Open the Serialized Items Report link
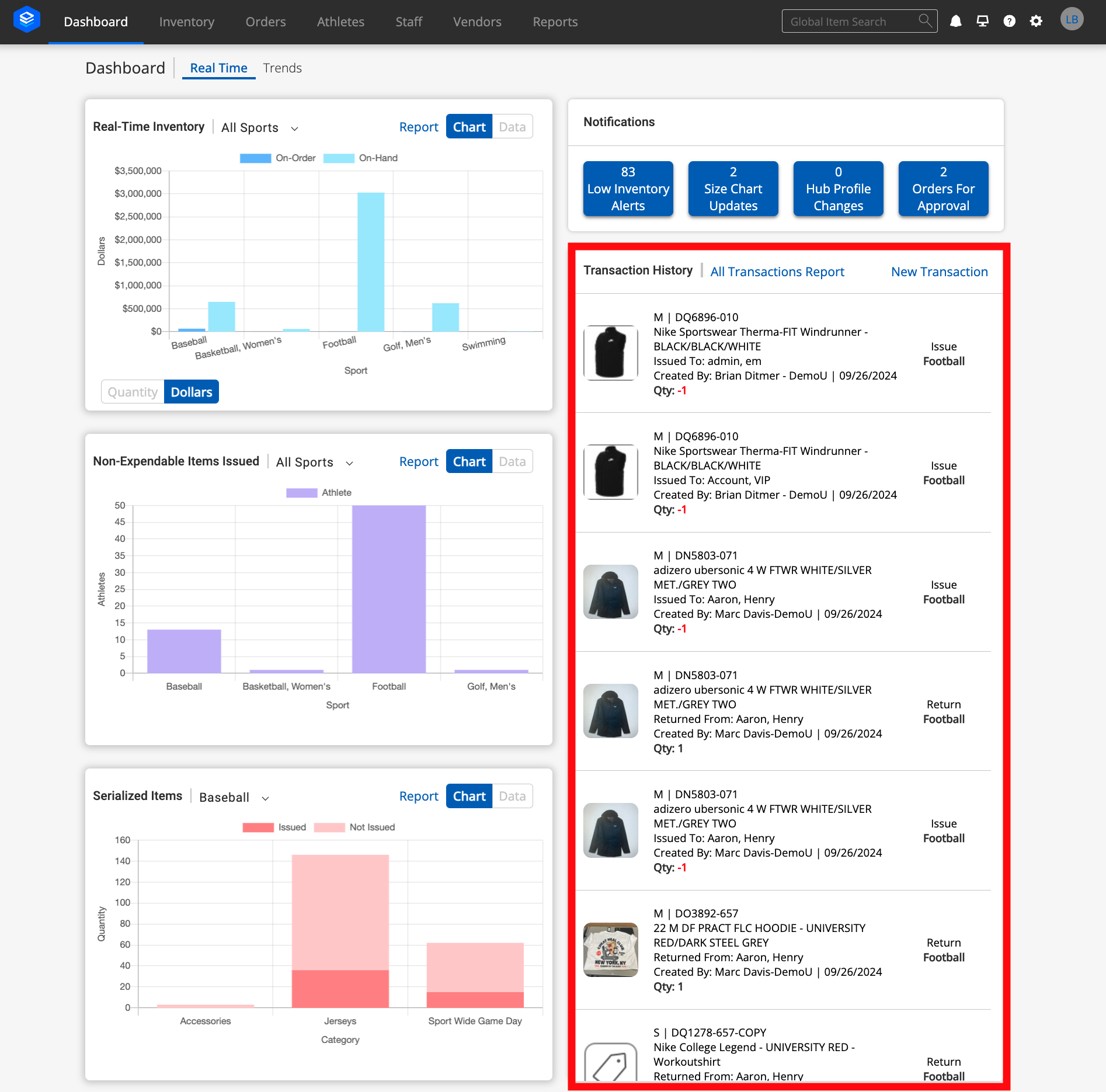Viewport: 1106px width, 1092px height. [419, 796]
